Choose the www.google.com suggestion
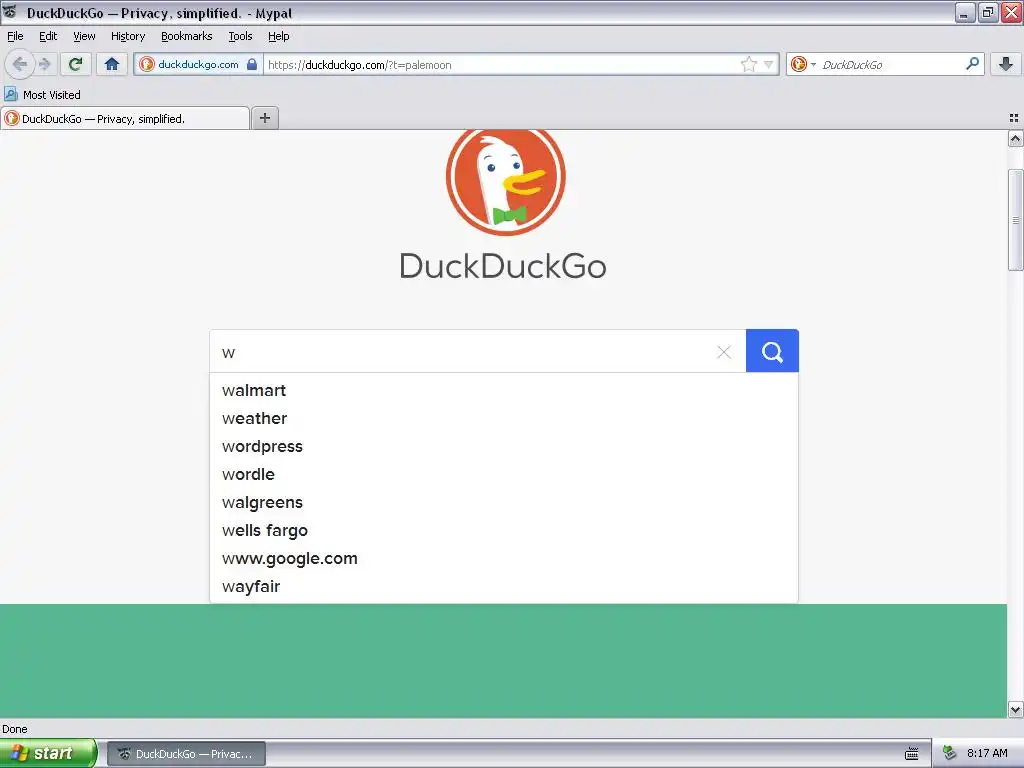 pyautogui.click(x=504, y=559)
